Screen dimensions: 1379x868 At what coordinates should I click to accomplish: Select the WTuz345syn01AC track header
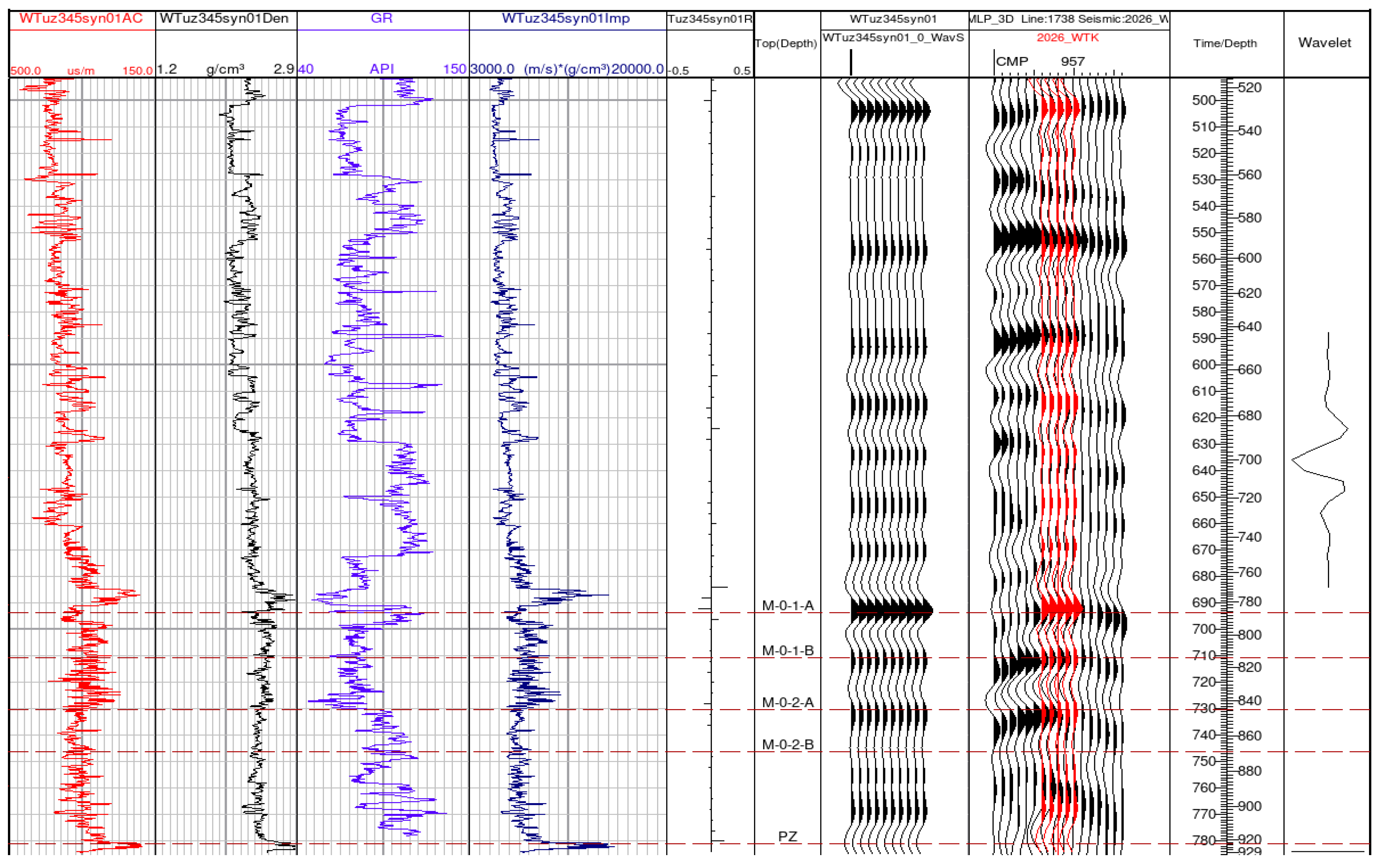(81, 18)
